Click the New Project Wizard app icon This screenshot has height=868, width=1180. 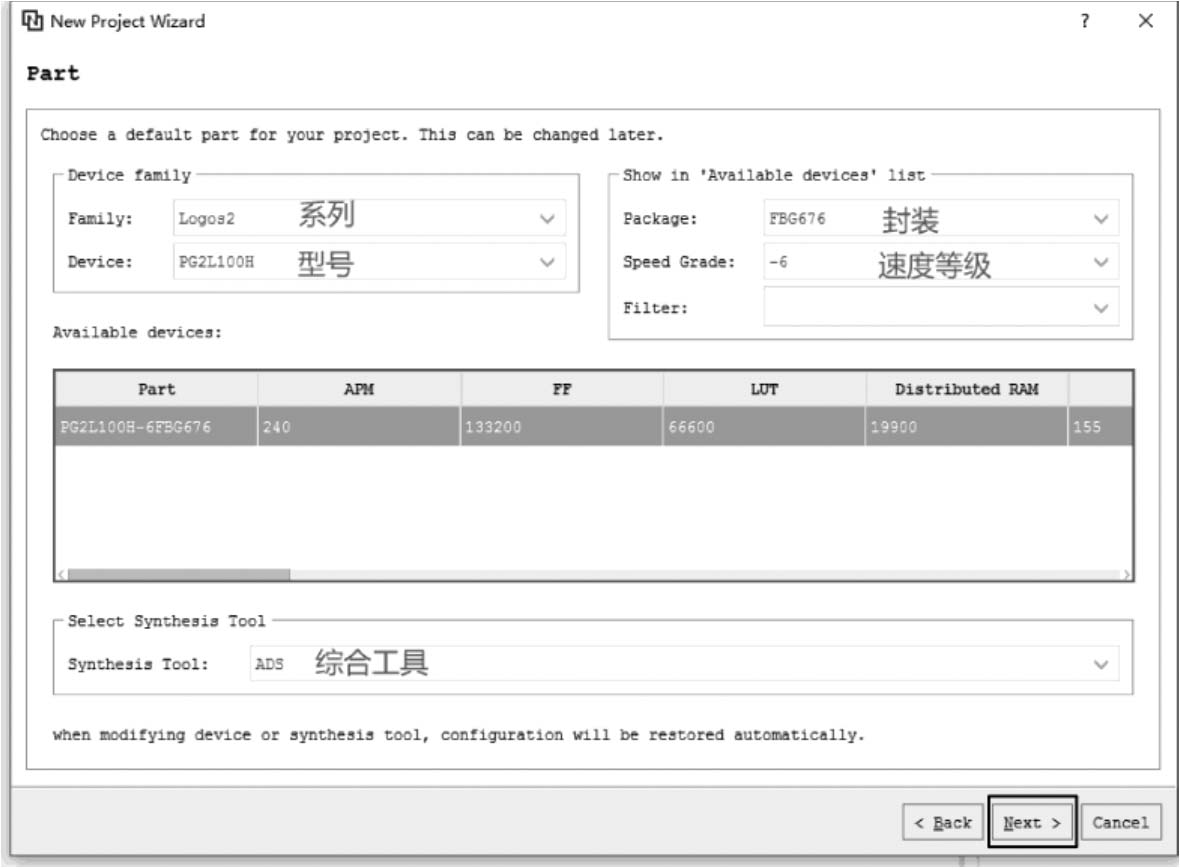coord(33,21)
